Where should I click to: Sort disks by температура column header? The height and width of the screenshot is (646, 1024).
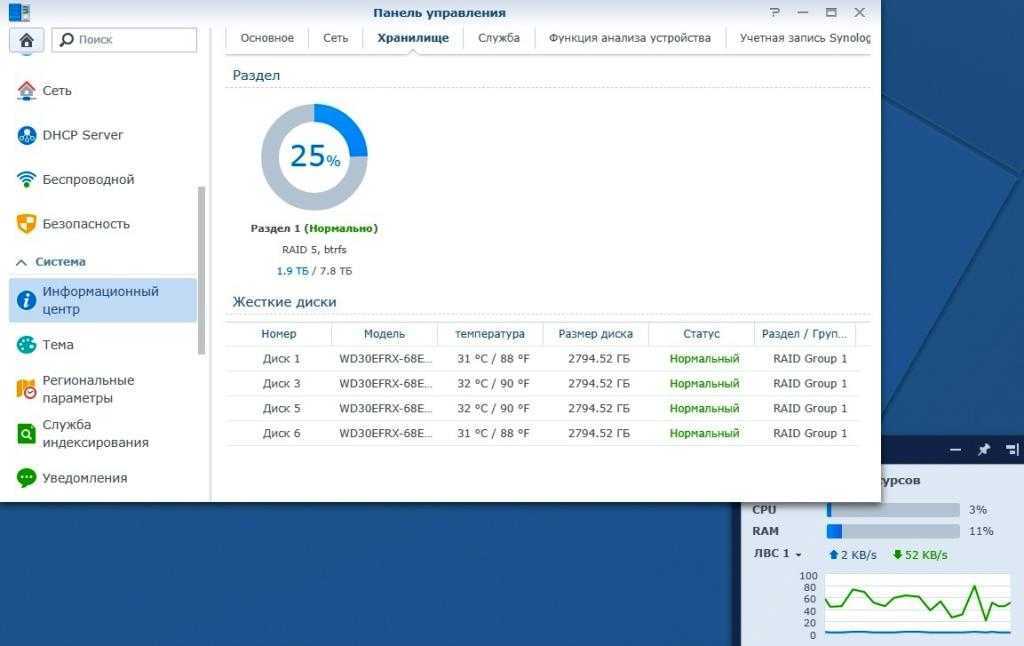click(489, 334)
